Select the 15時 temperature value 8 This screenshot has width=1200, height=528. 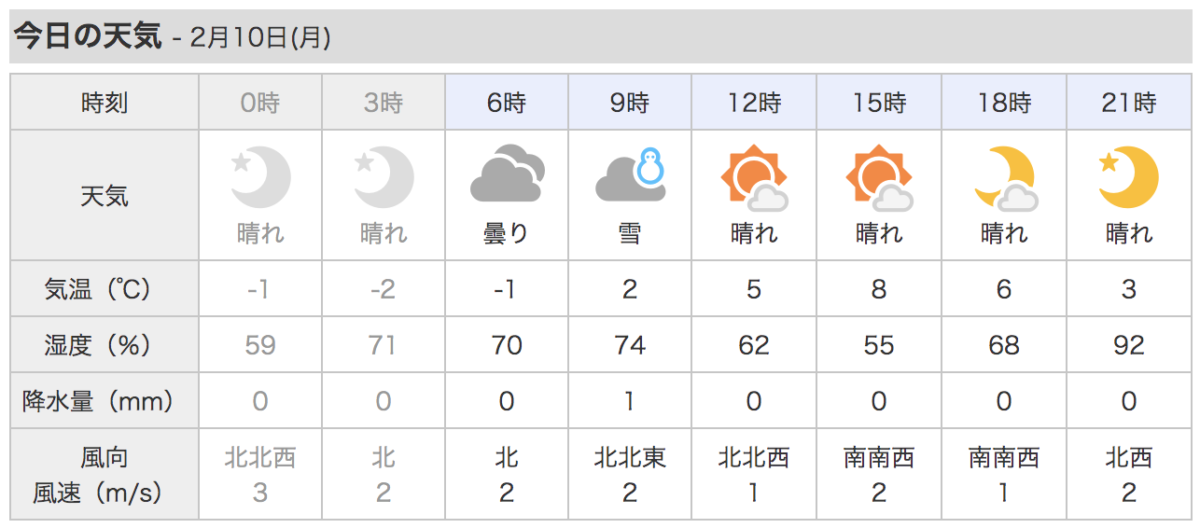coord(879,289)
